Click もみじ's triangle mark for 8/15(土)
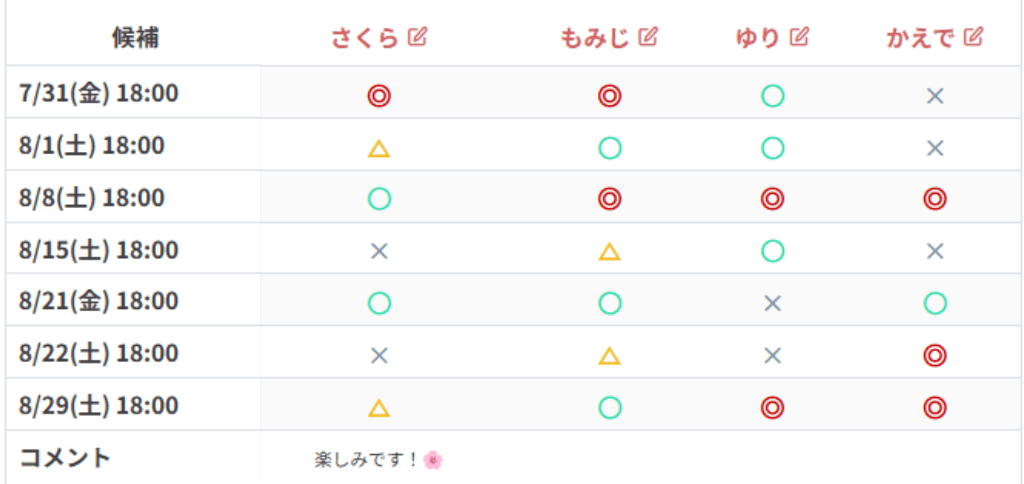 click(x=609, y=252)
